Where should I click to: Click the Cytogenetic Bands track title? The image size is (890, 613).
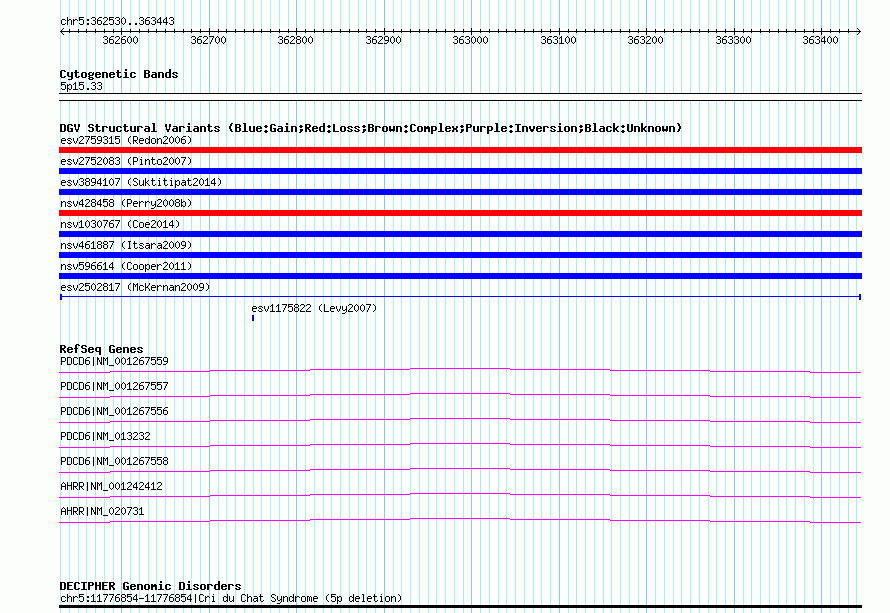(119, 74)
